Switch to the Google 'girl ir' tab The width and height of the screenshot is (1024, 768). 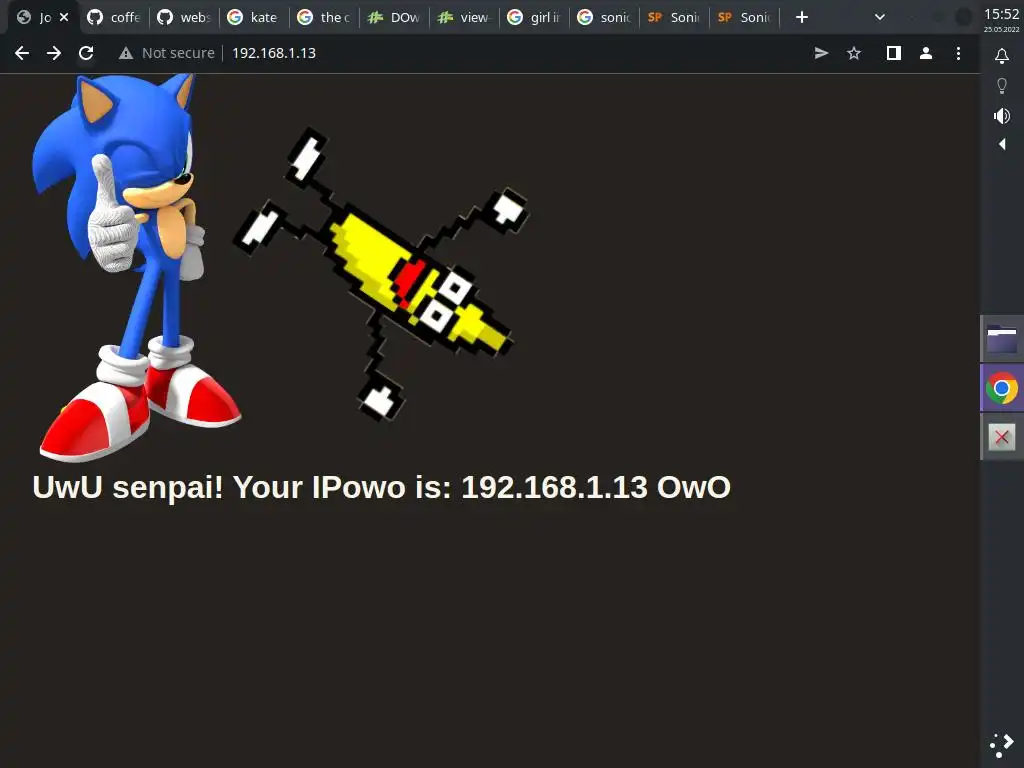coord(534,17)
